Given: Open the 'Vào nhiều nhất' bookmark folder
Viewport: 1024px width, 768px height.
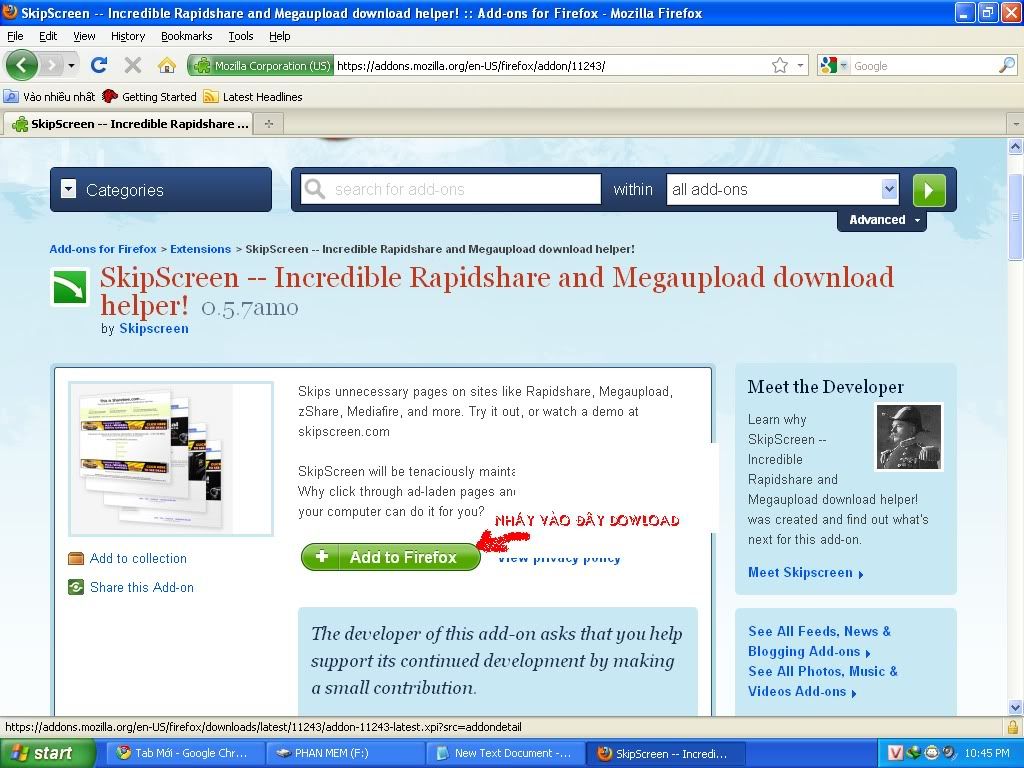Looking at the screenshot, I should (50, 97).
